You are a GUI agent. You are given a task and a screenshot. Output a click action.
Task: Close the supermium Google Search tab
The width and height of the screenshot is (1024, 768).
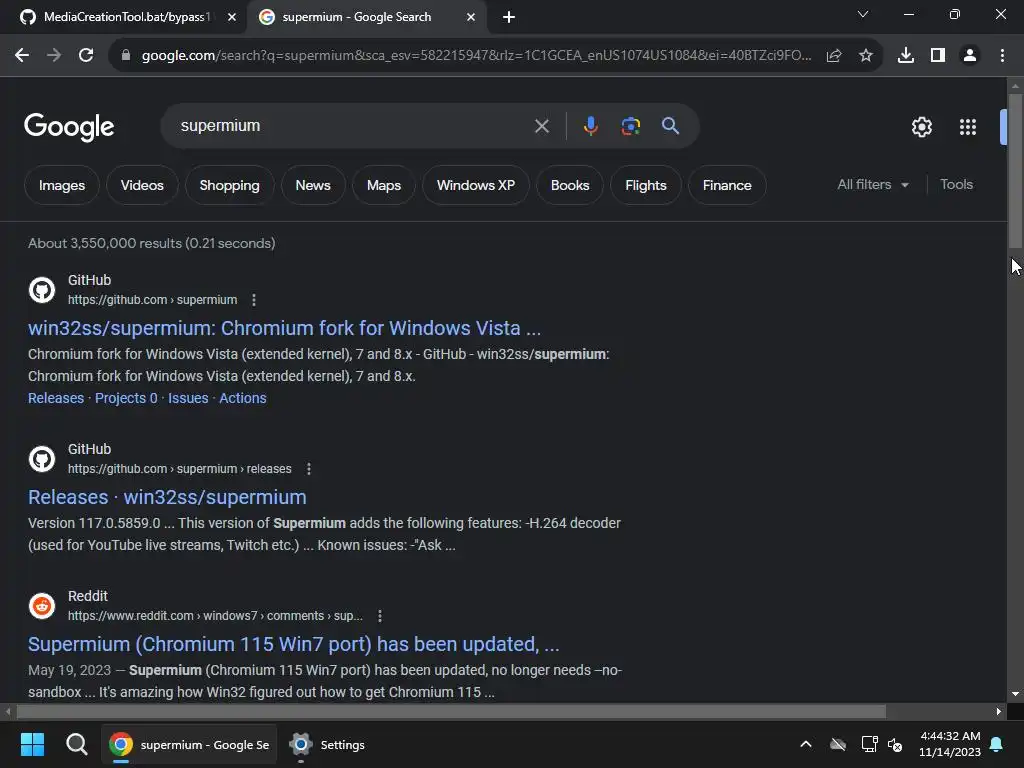tap(471, 17)
